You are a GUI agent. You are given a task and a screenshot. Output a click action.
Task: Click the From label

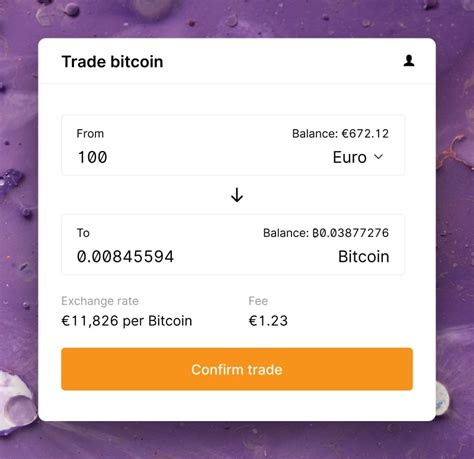[90, 134]
